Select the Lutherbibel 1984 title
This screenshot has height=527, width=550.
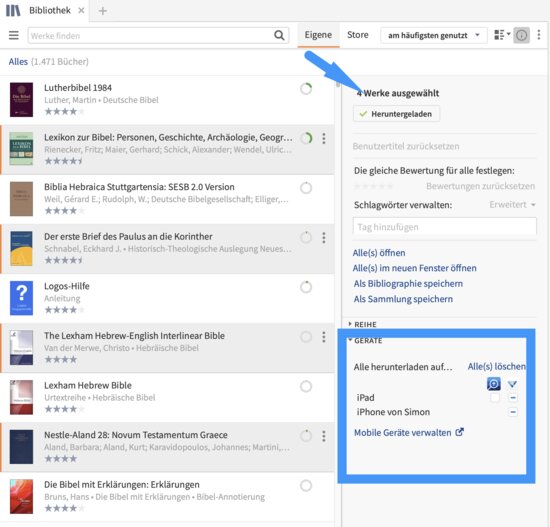(78, 88)
